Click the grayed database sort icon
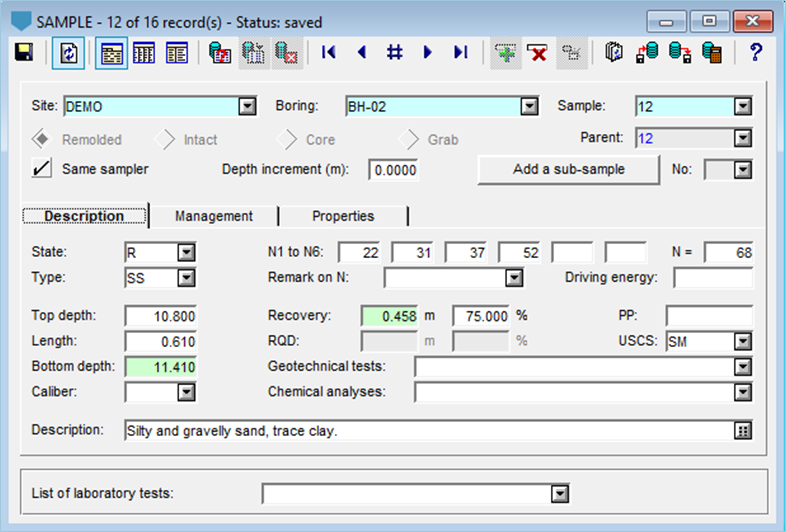 [254, 53]
